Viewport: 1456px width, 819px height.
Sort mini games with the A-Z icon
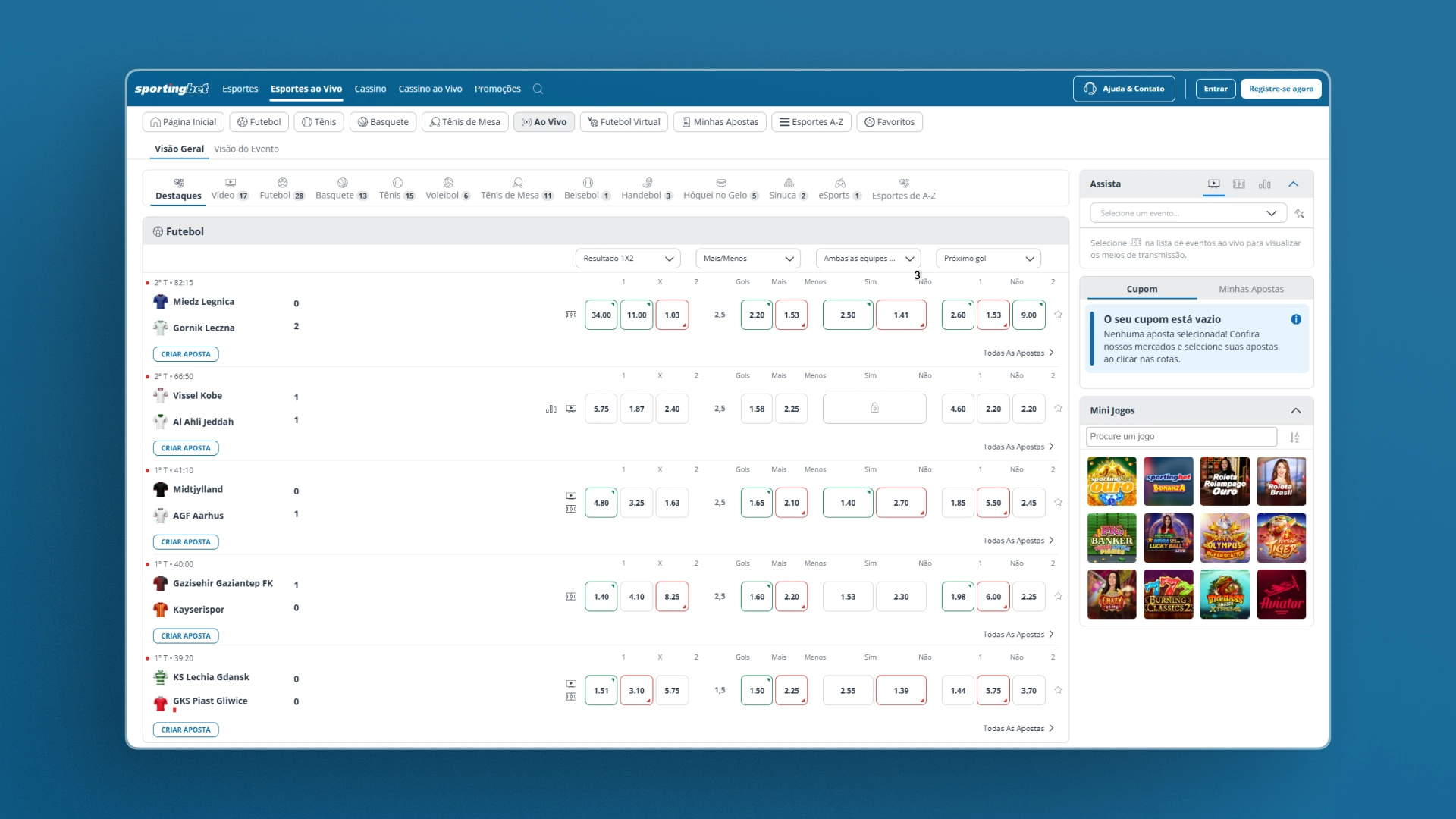(x=1294, y=438)
